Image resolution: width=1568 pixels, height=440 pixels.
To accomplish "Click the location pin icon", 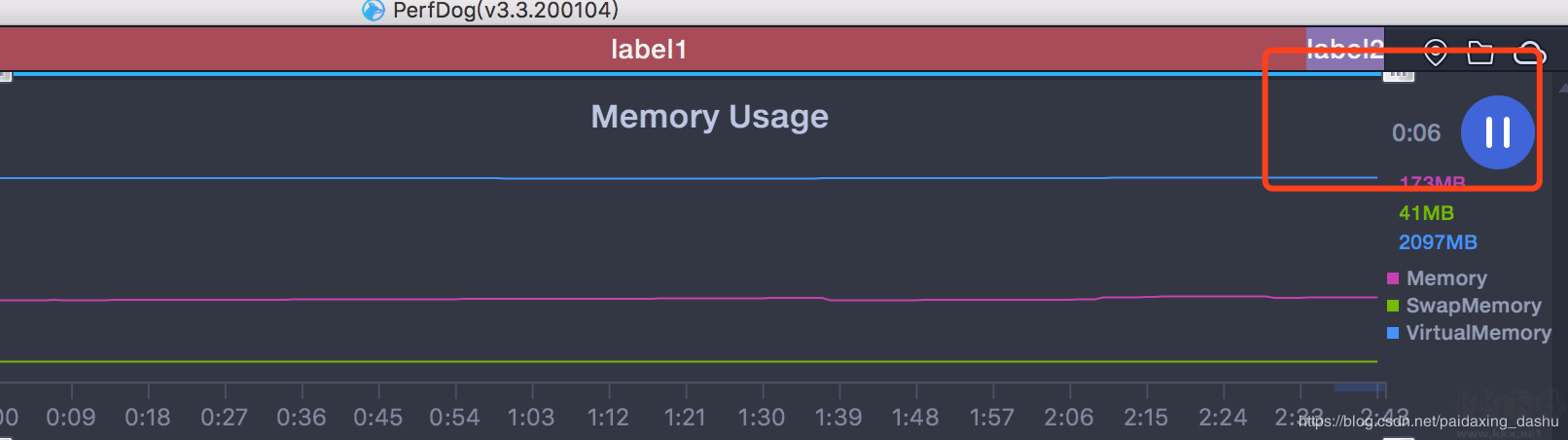I will (x=1435, y=53).
